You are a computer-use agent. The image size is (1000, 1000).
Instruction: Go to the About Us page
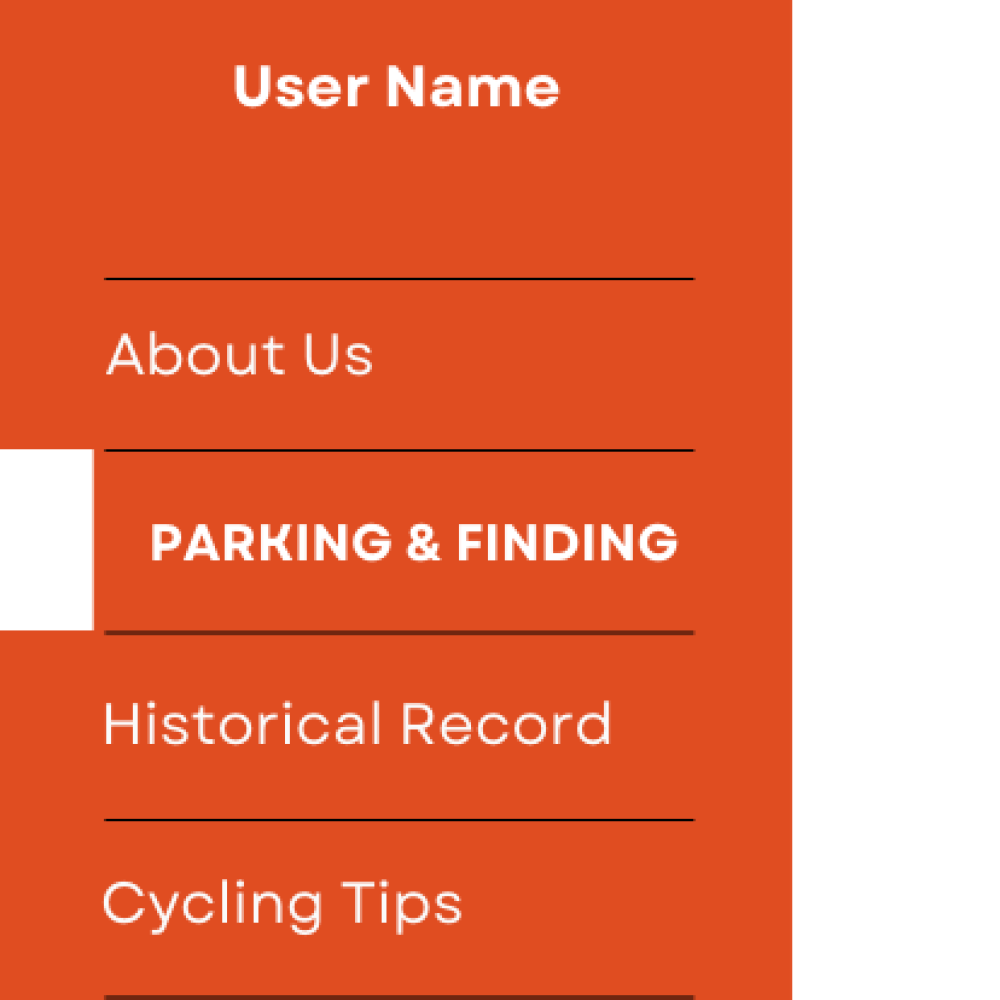[240, 355]
